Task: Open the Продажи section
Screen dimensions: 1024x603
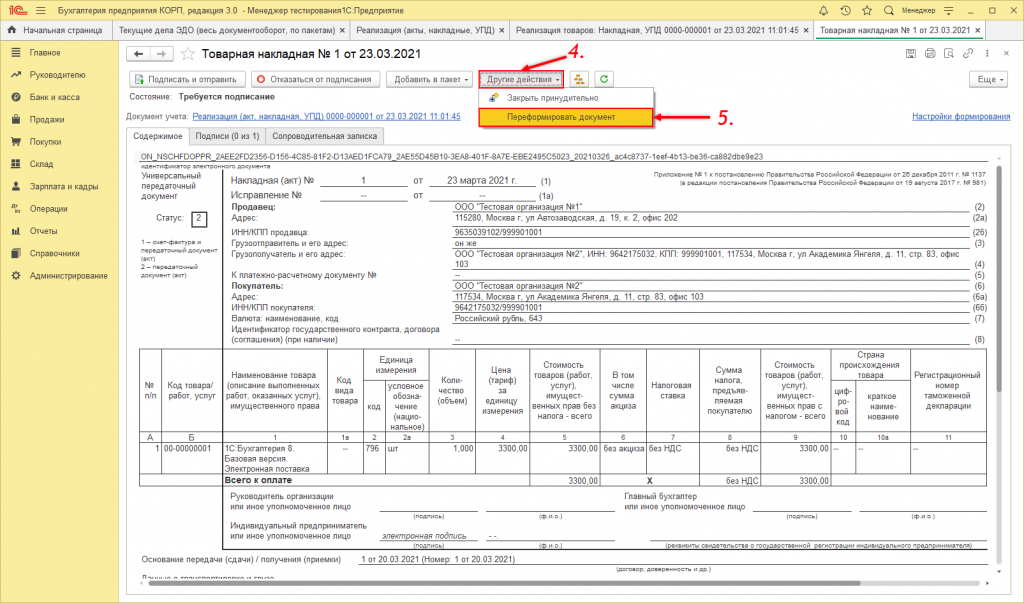Action: pos(47,120)
